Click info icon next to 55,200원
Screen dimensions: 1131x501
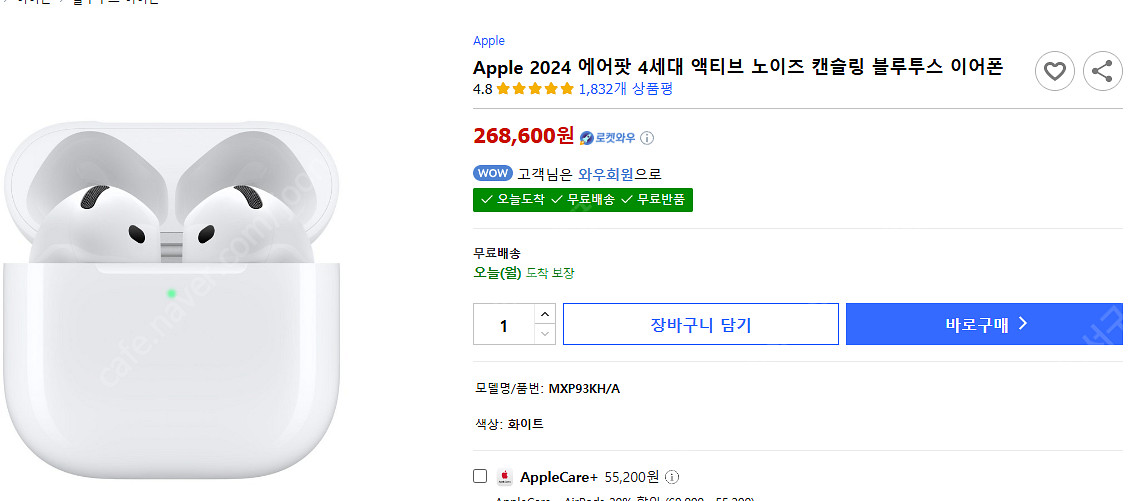pyautogui.click(x=672, y=477)
